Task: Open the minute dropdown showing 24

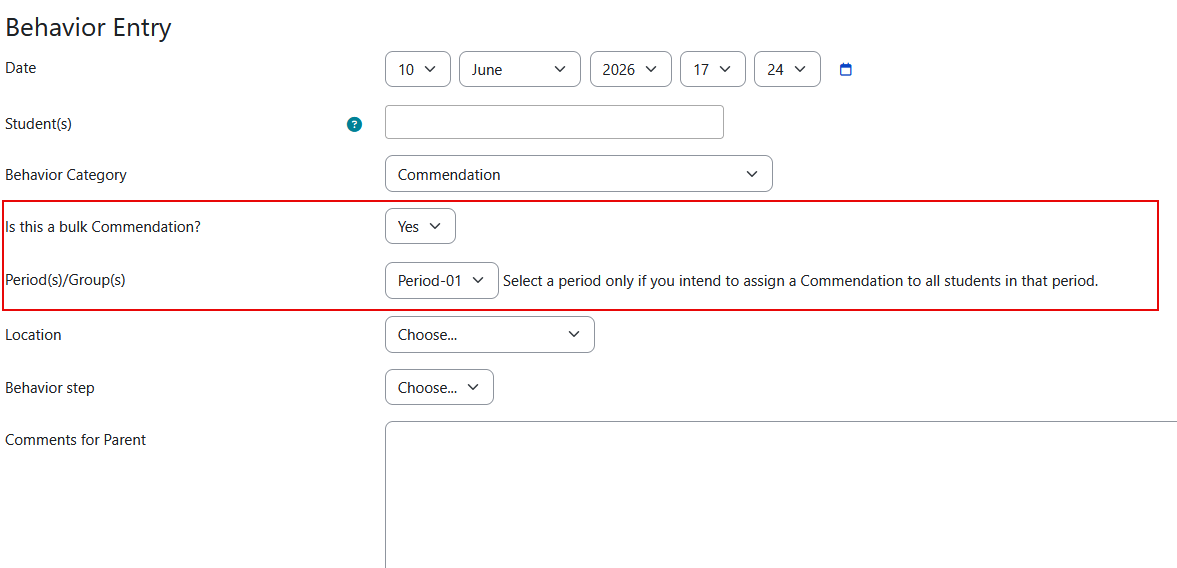Action: (787, 69)
